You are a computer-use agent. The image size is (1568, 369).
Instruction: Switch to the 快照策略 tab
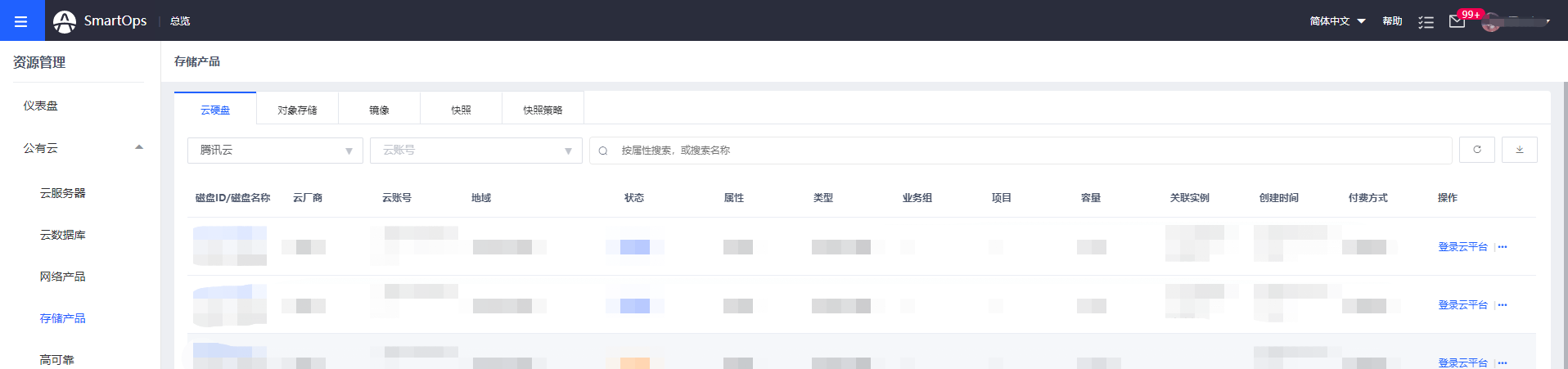tap(543, 110)
